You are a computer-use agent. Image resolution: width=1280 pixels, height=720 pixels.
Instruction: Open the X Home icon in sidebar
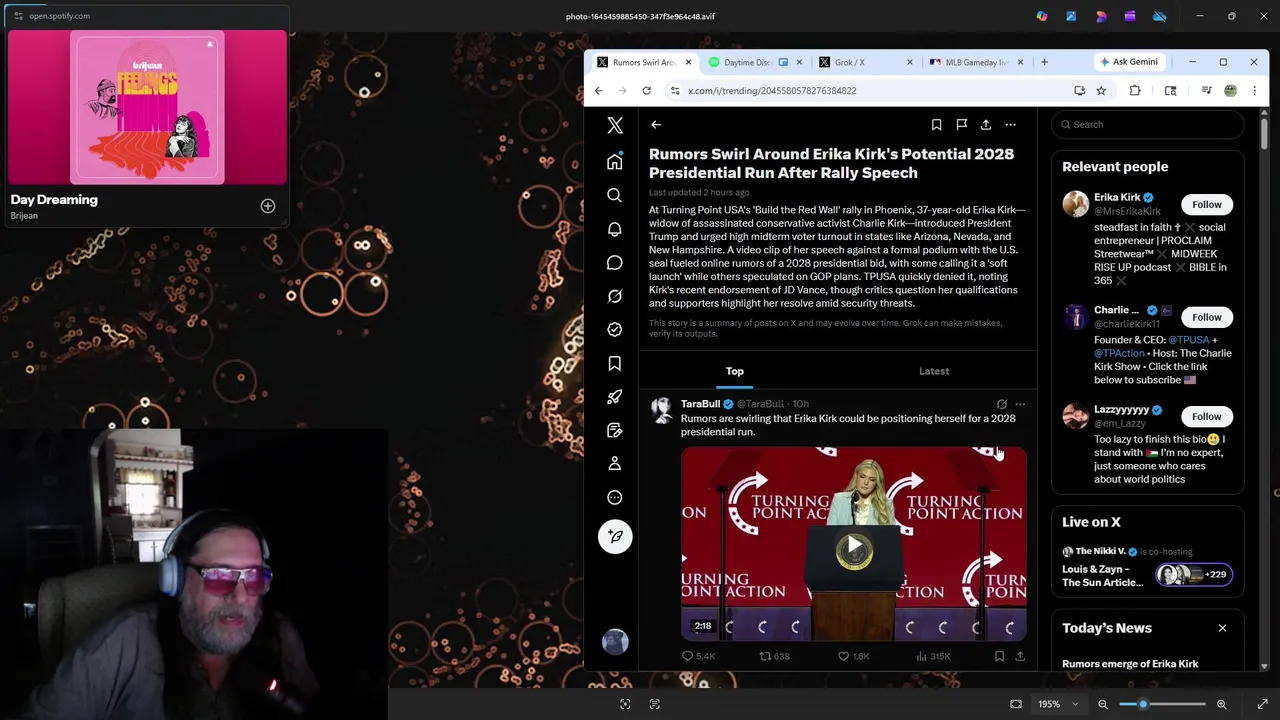pos(615,162)
